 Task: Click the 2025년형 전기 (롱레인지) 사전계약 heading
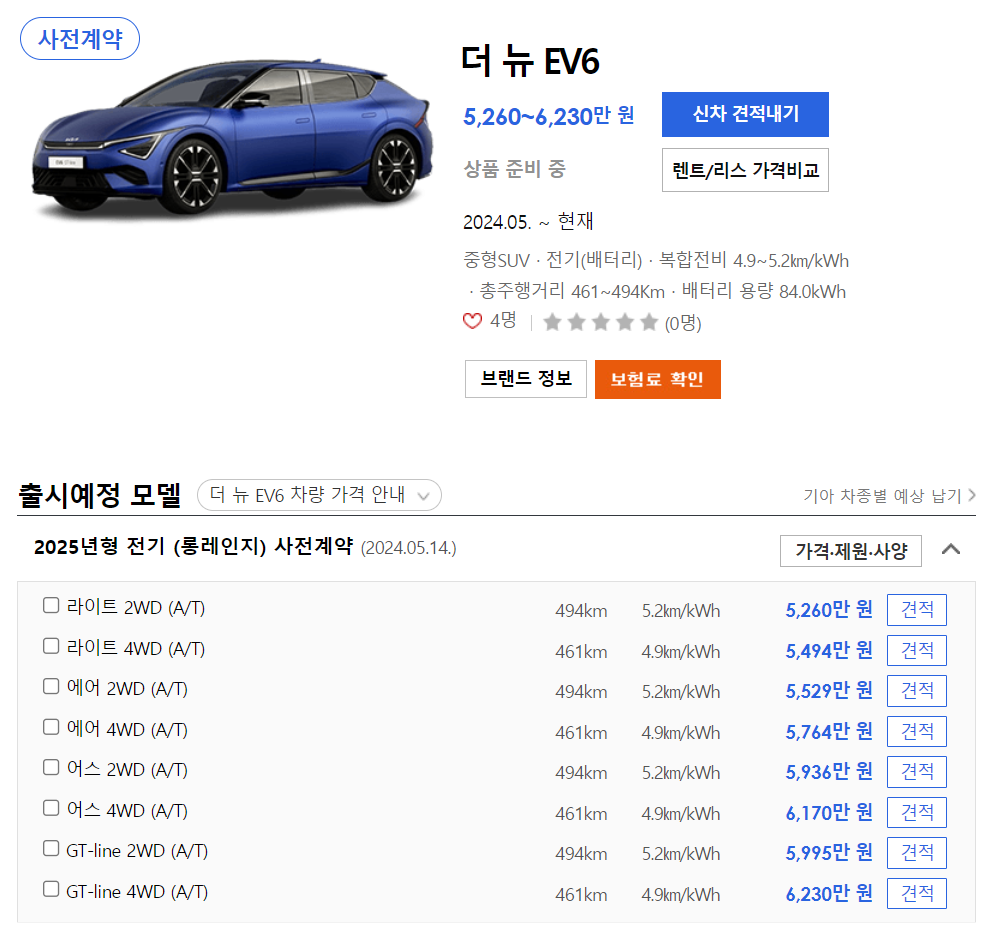pyautogui.click(x=194, y=546)
